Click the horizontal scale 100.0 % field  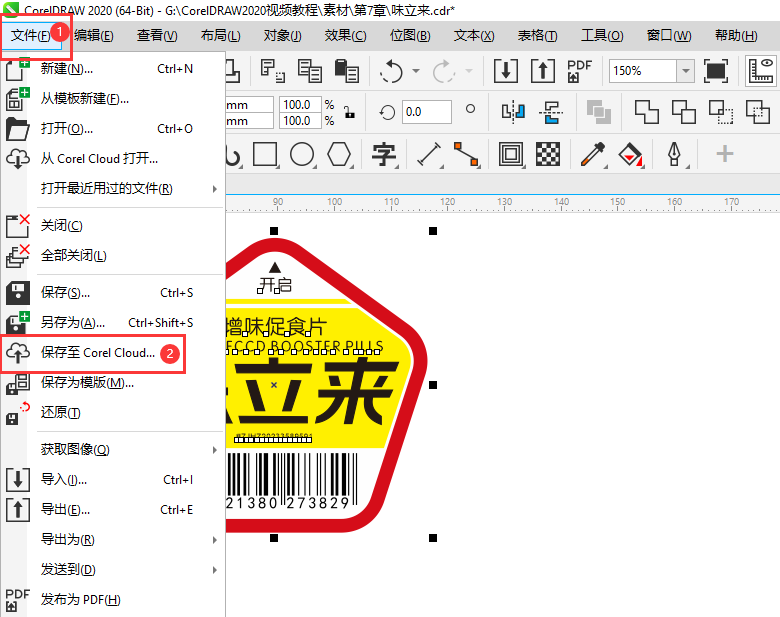[300, 104]
